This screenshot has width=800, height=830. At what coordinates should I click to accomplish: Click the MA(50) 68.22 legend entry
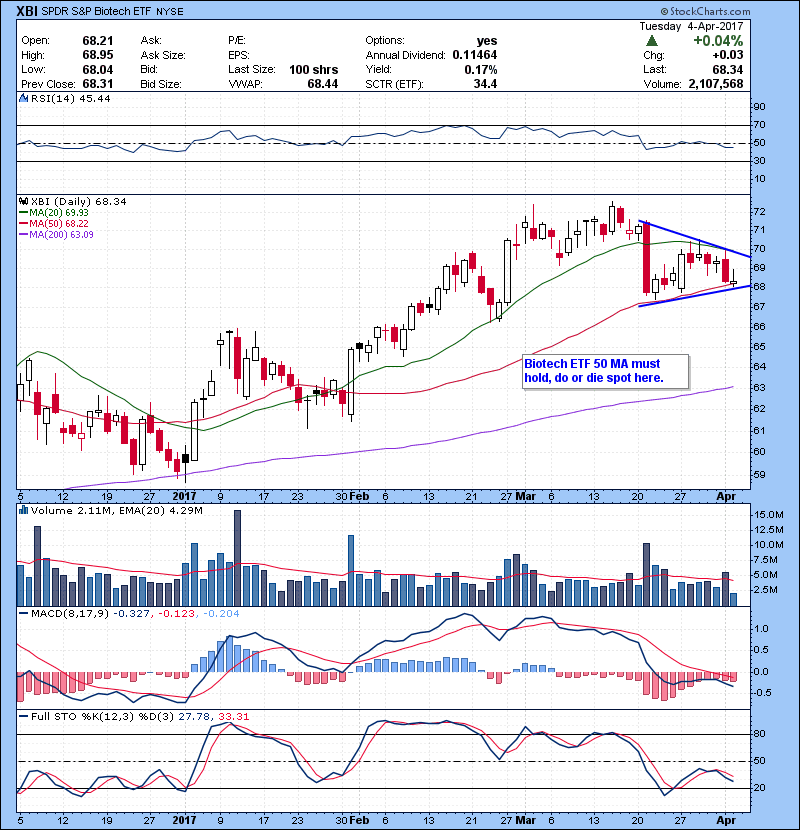[x=53, y=224]
